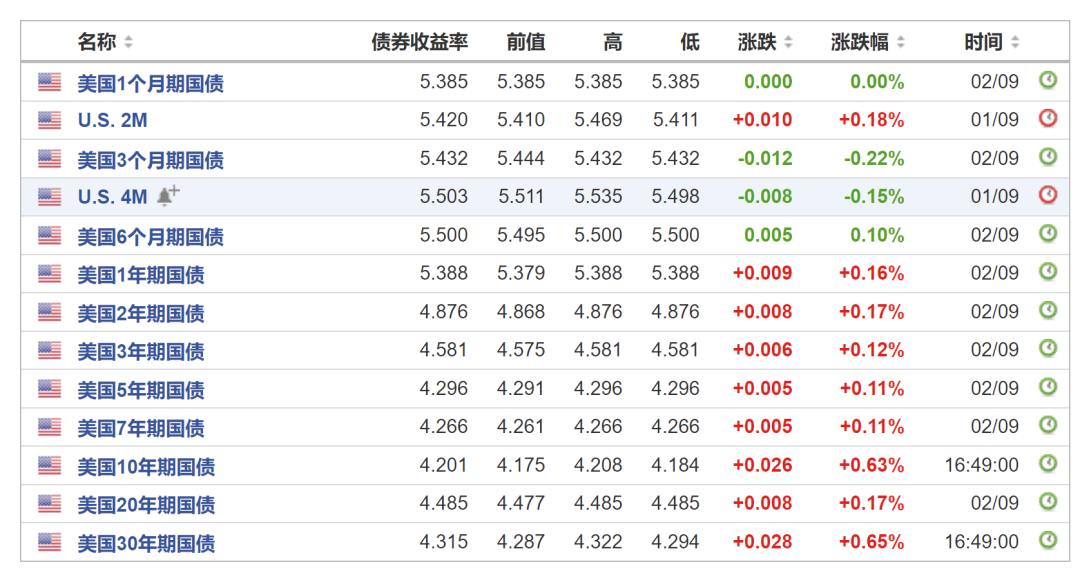Click green clock icon for 美国1个月期国债
This screenshot has width=1080, height=569.
(1047, 80)
